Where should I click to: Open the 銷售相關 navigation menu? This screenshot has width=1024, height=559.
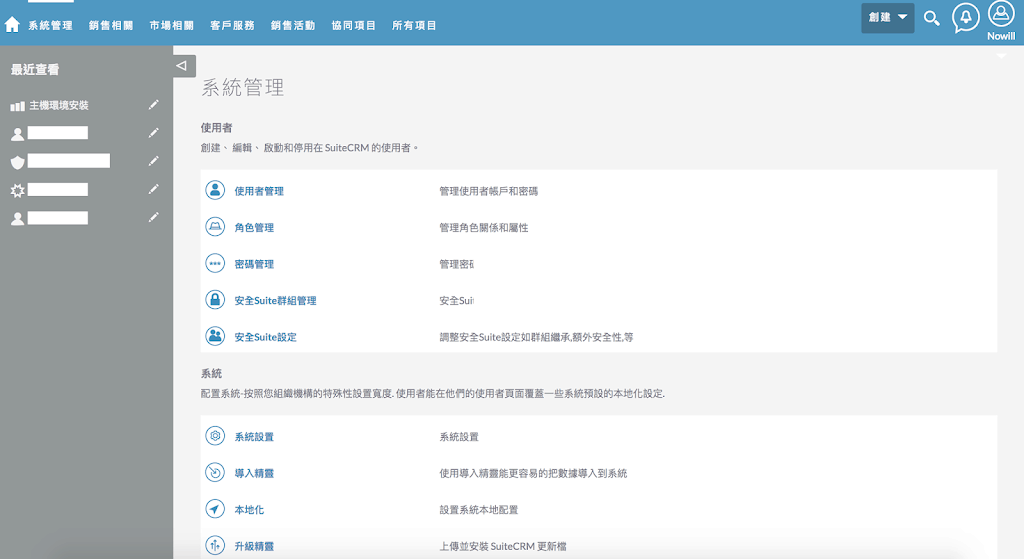(x=110, y=25)
